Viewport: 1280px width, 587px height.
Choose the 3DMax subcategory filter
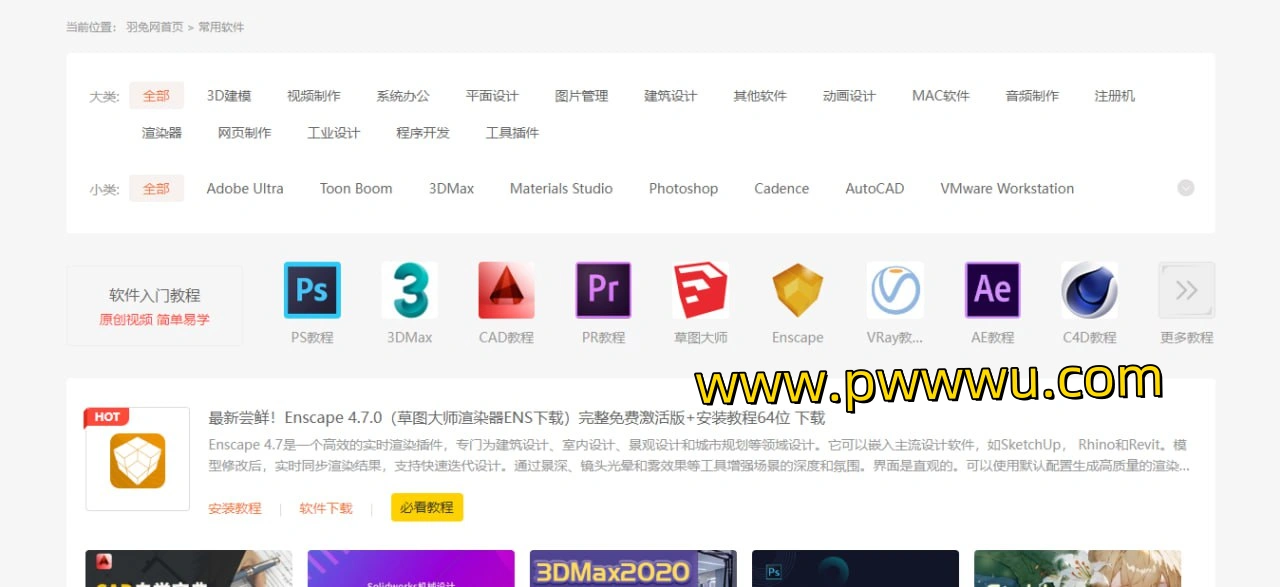coord(451,188)
